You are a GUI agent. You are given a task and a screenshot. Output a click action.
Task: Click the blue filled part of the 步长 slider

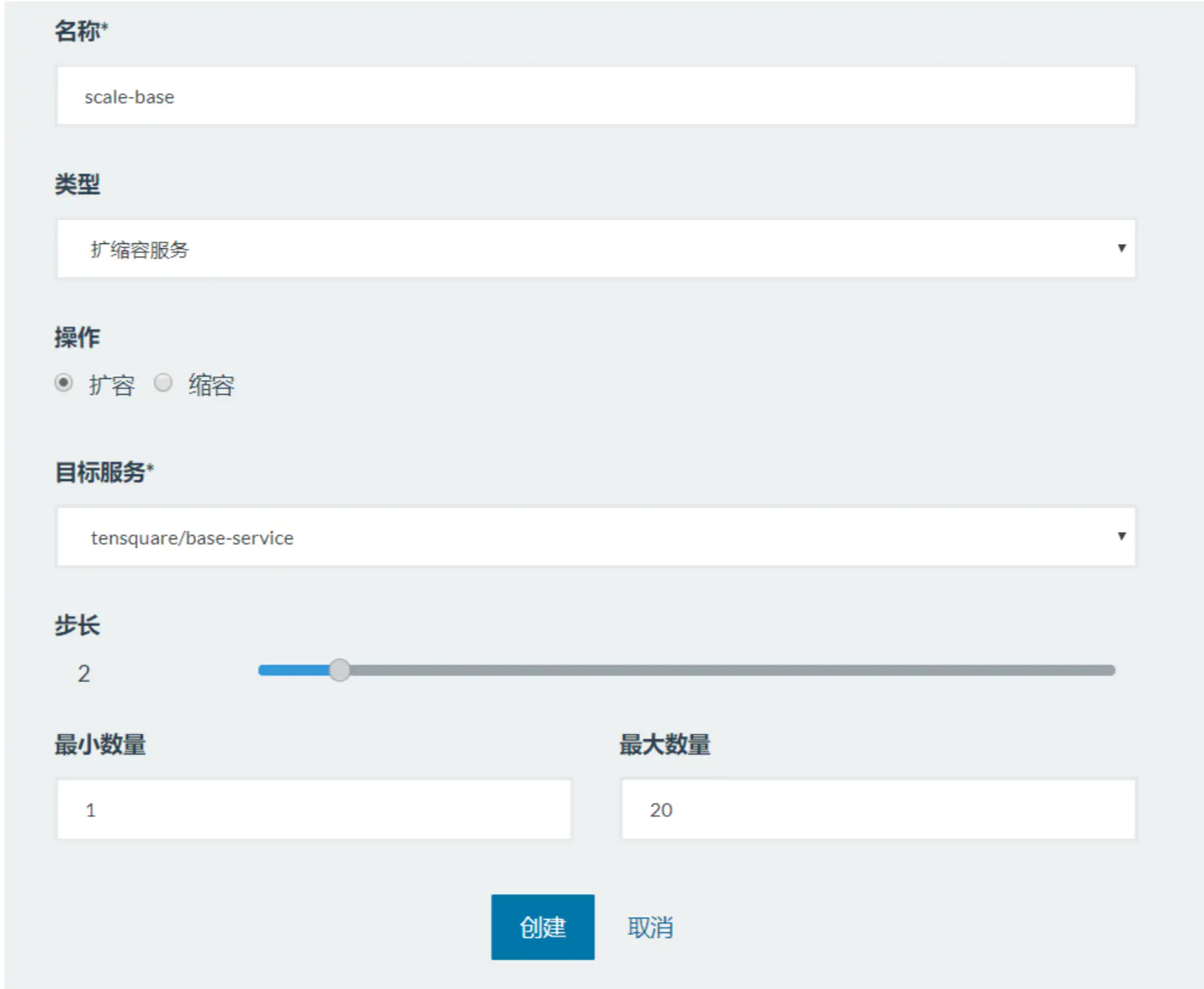[x=293, y=670]
